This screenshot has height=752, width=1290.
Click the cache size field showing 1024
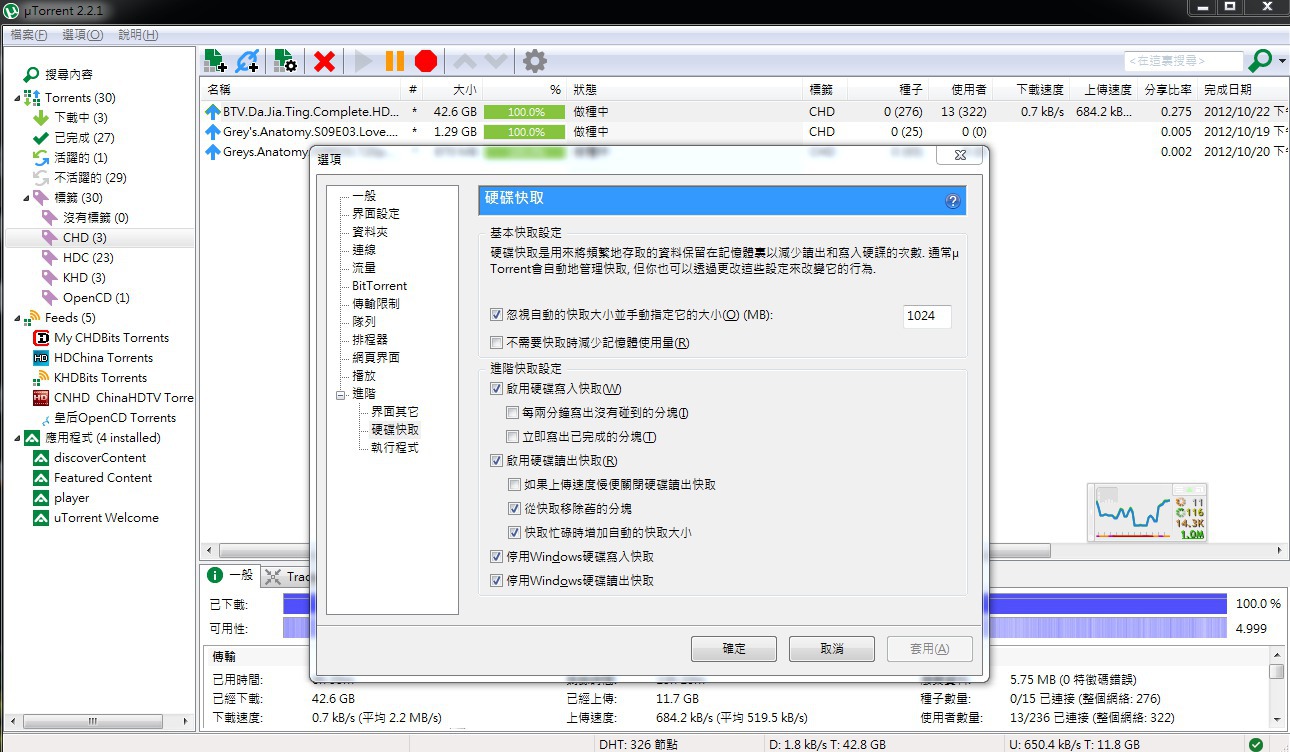pos(927,316)
